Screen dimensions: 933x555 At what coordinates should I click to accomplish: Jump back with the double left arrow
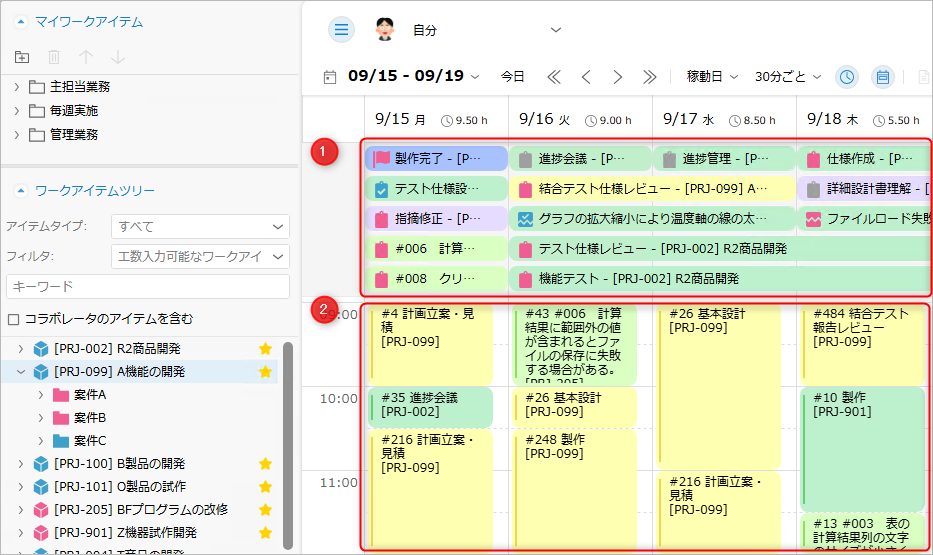[x=553, y=77]
